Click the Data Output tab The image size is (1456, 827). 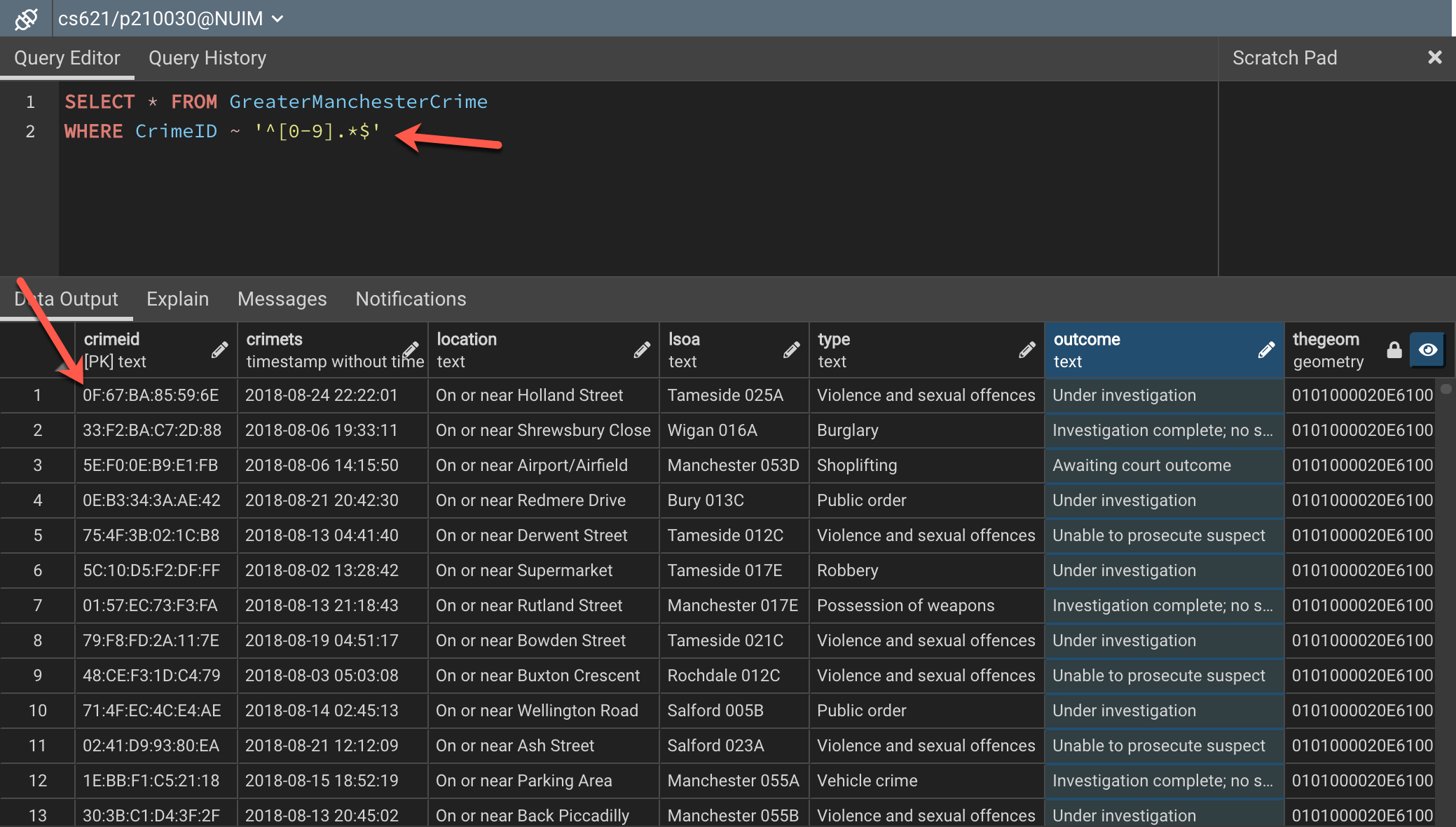pyautogui.click(x=65, y=299)
